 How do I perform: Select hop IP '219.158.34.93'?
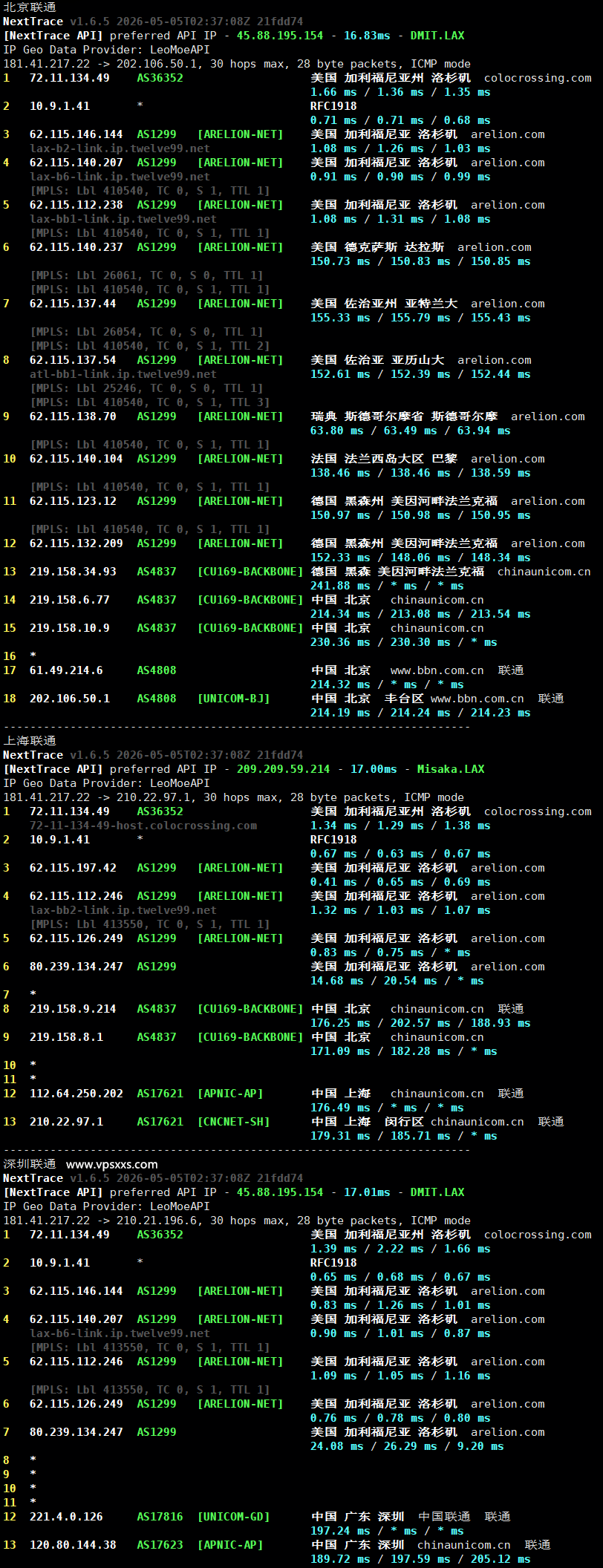click(x=73, y=571)
